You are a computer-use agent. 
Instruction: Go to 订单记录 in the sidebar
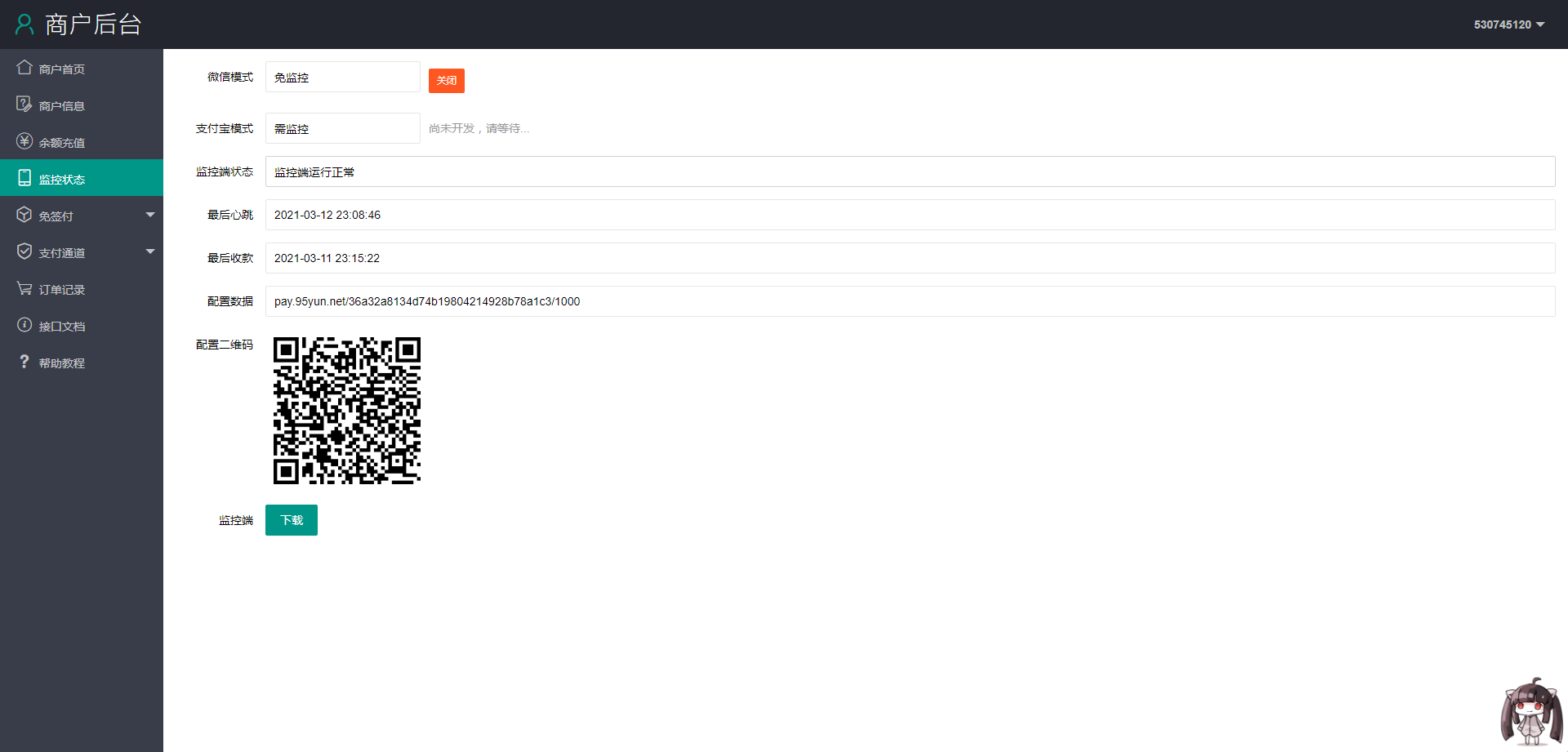coord(62,290)
